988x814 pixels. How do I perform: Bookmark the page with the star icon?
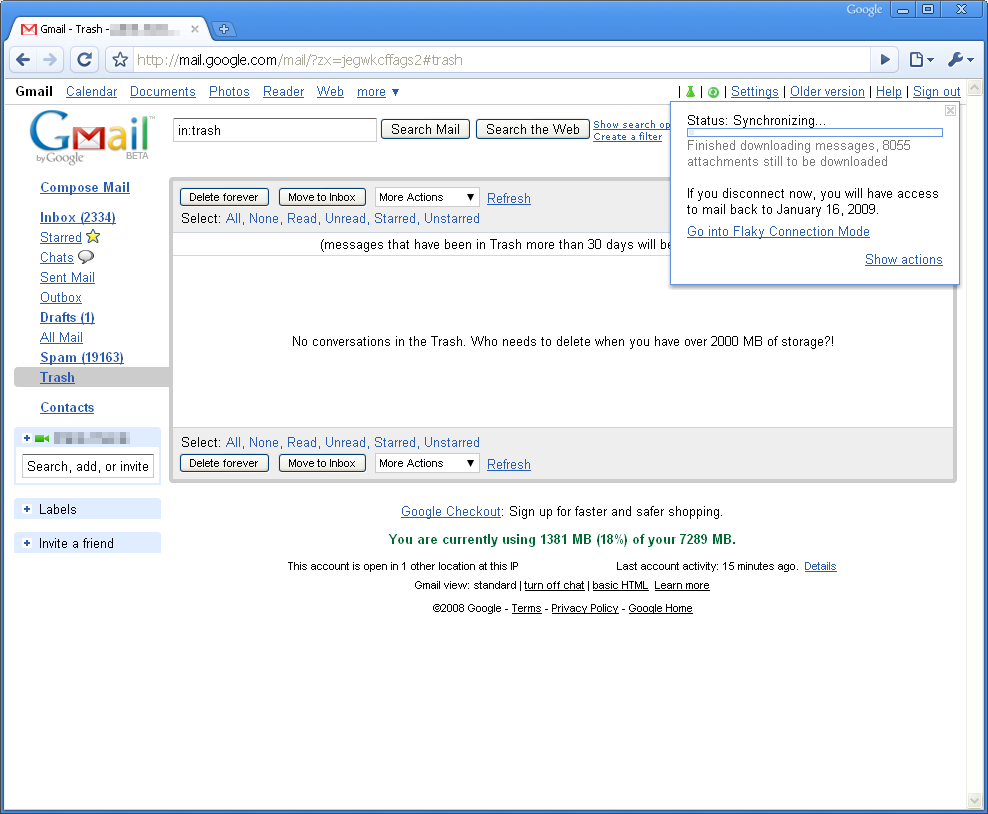[120, 60]
